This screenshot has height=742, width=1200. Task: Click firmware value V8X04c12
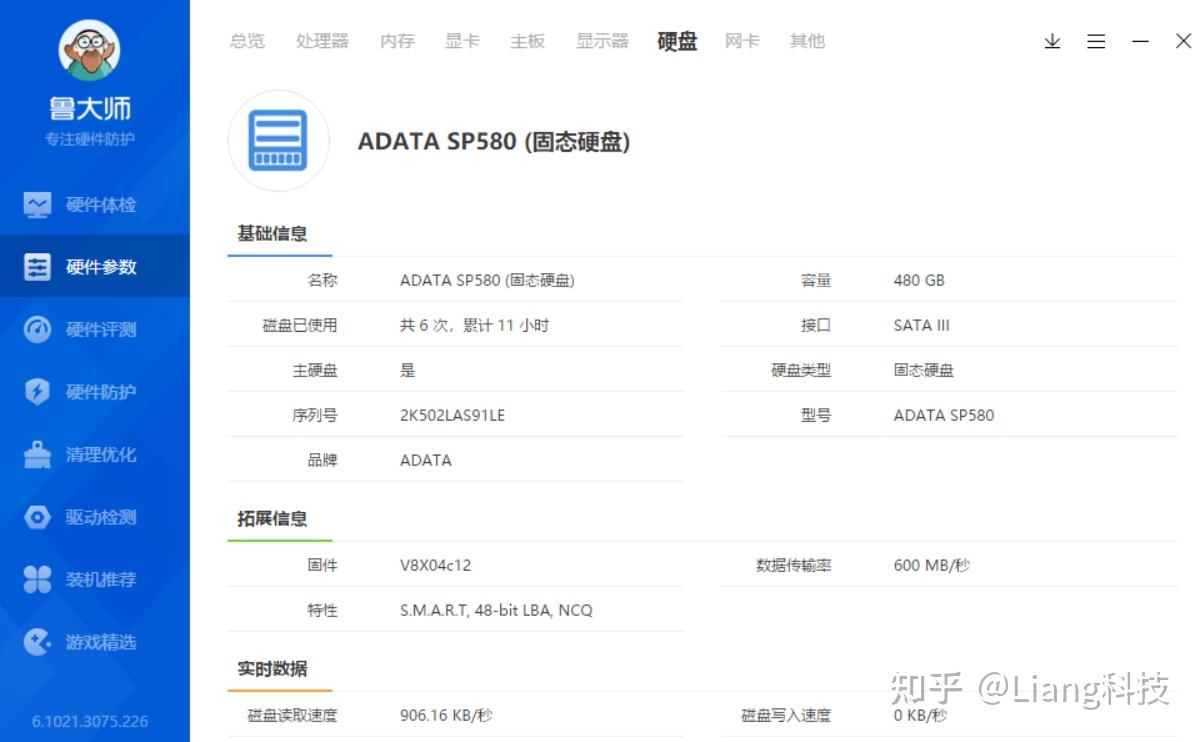click(435, 565)
